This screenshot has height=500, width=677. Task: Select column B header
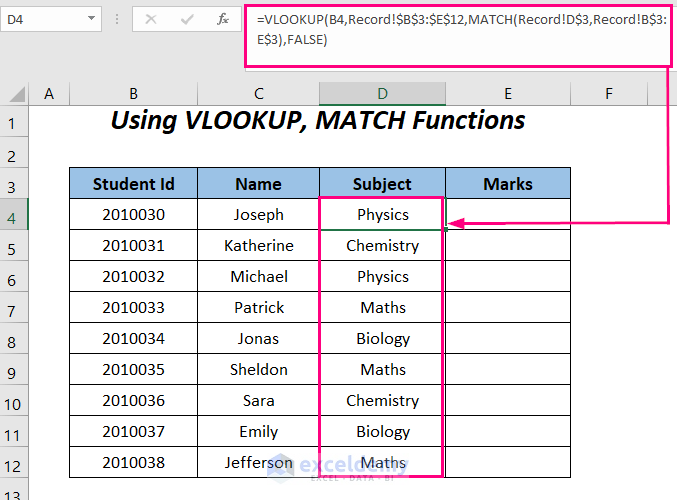coord(133,94)
